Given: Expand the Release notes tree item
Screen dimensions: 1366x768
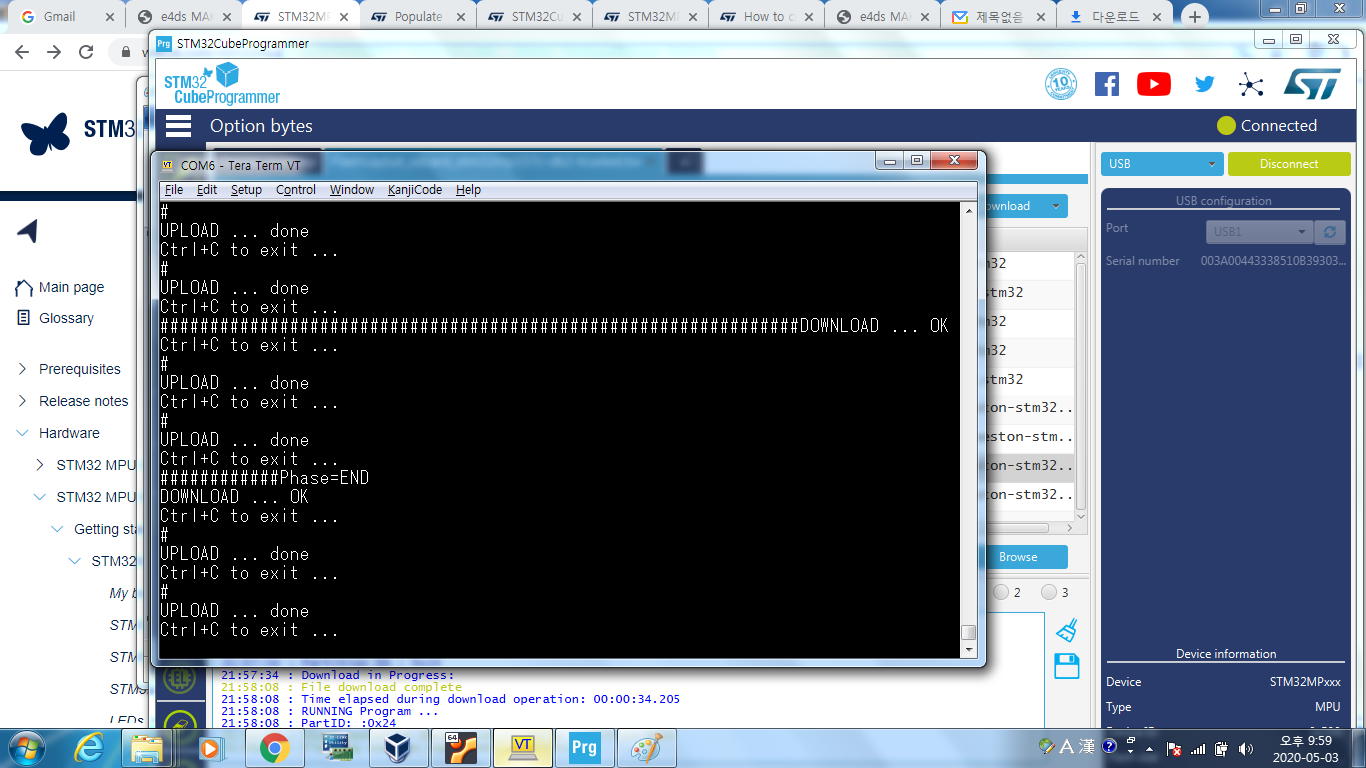Looking at the screenshot, I should 23,401.
